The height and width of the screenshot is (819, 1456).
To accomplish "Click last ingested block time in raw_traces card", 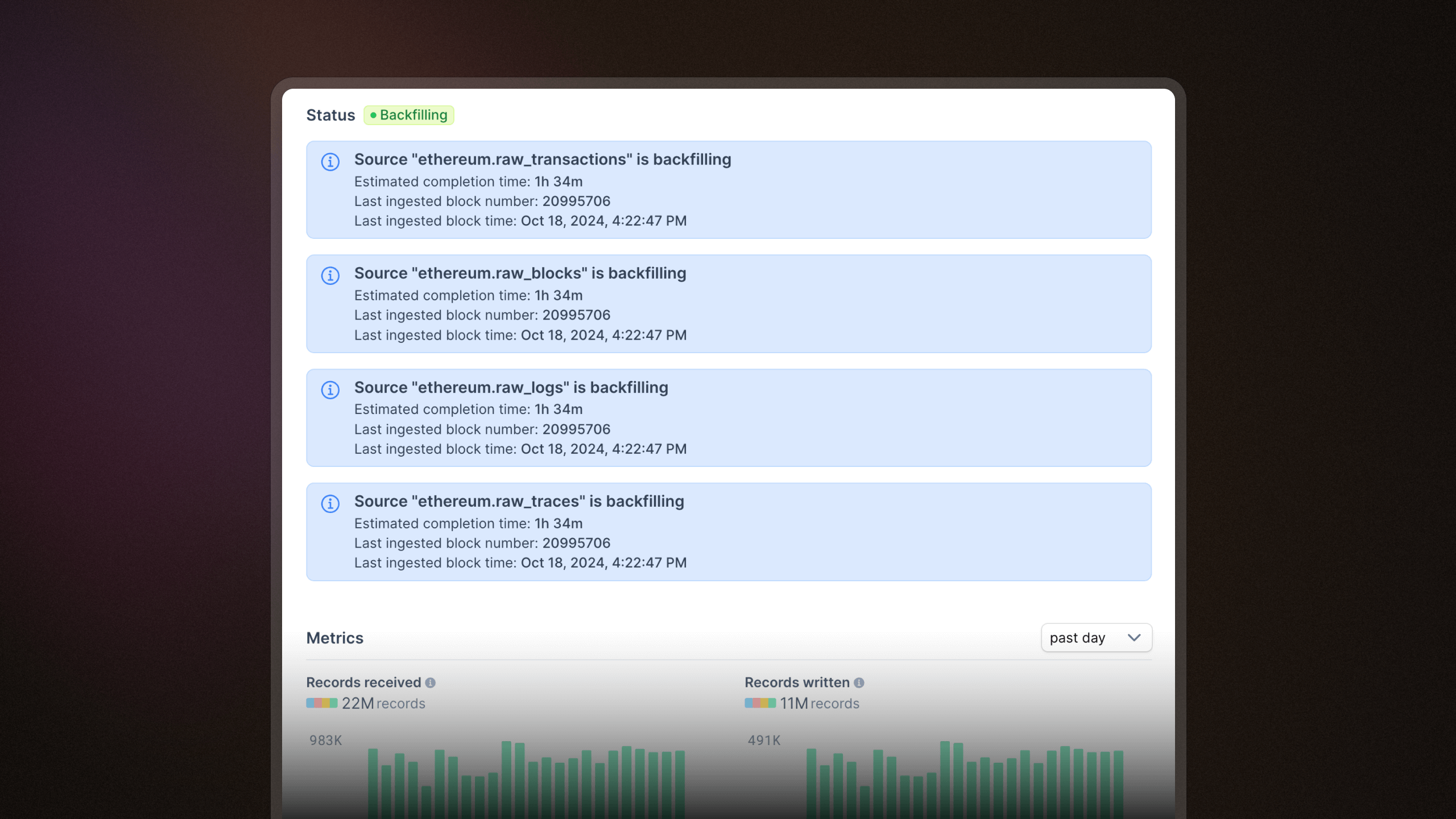I will click(x=520, y=562).
